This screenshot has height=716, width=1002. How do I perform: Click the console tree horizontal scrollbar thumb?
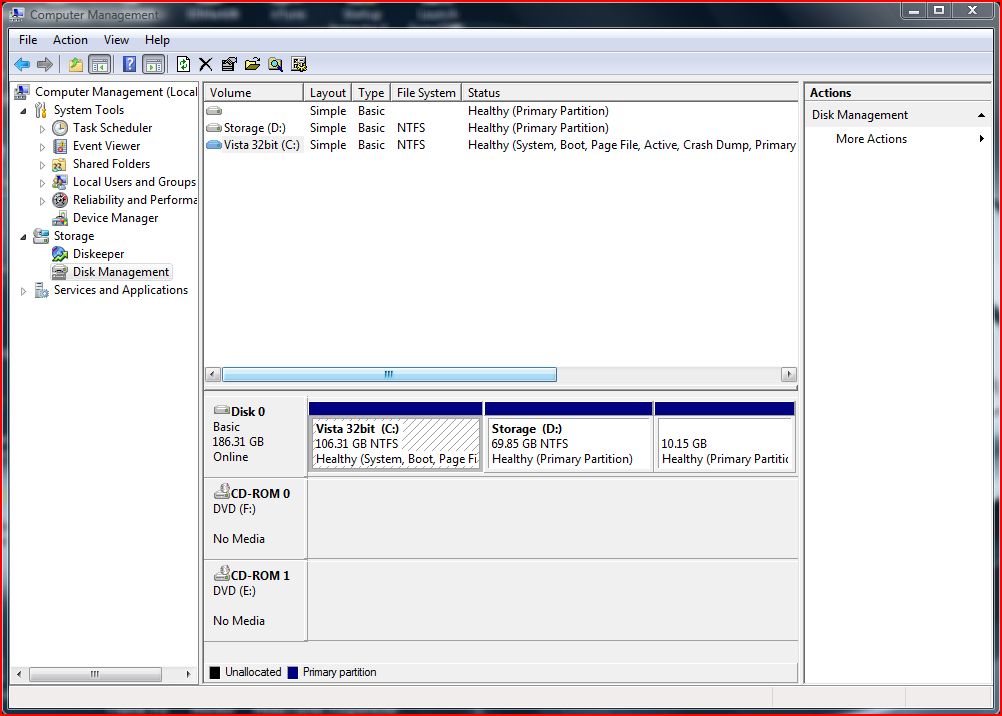coord(95,674)
